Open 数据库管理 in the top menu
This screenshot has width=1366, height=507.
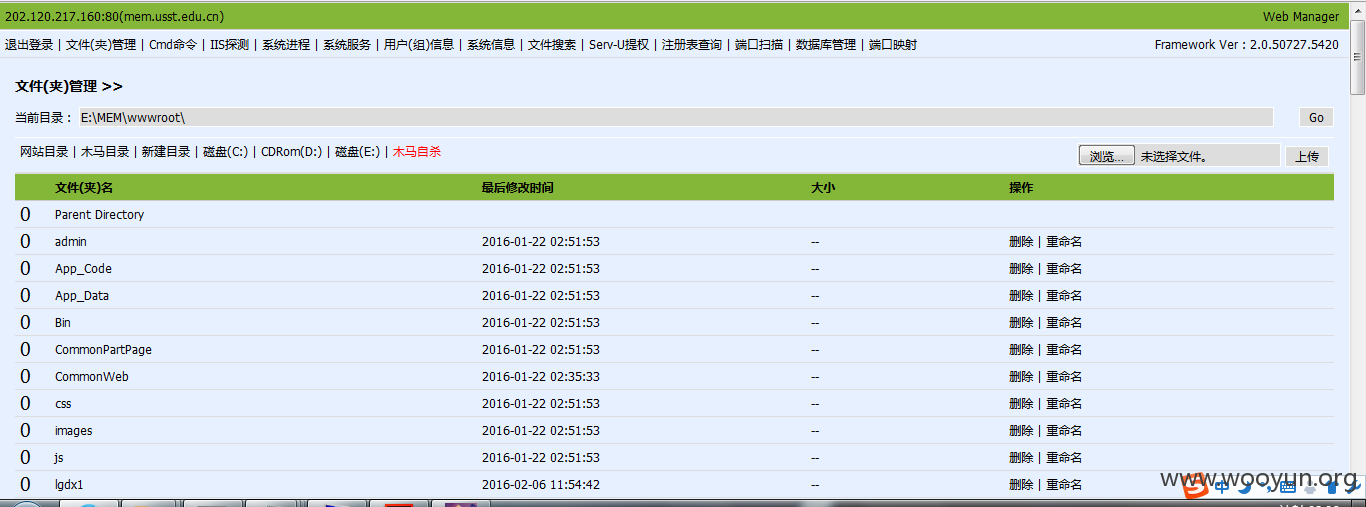(x=826, y=45)
